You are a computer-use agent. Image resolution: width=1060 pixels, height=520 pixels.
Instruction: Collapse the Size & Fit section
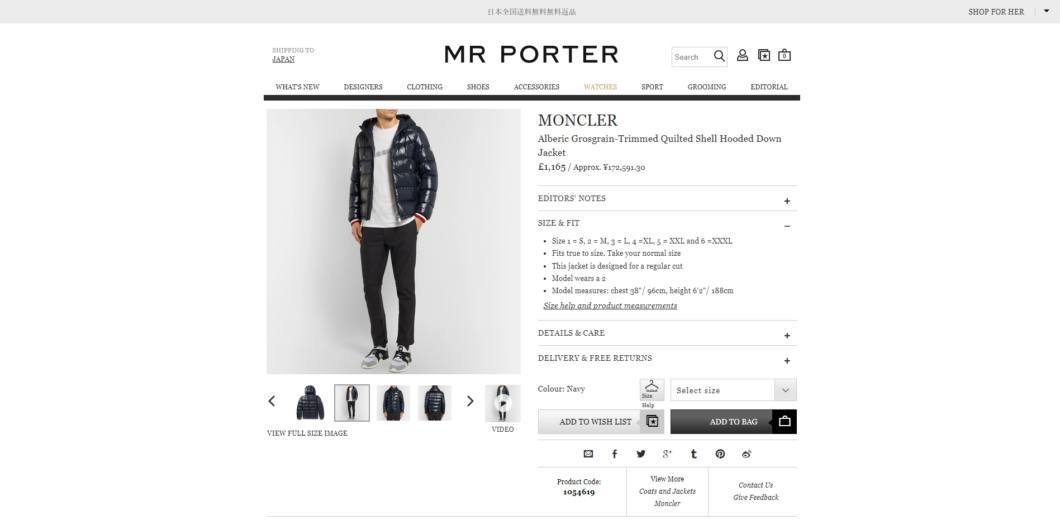667,223
